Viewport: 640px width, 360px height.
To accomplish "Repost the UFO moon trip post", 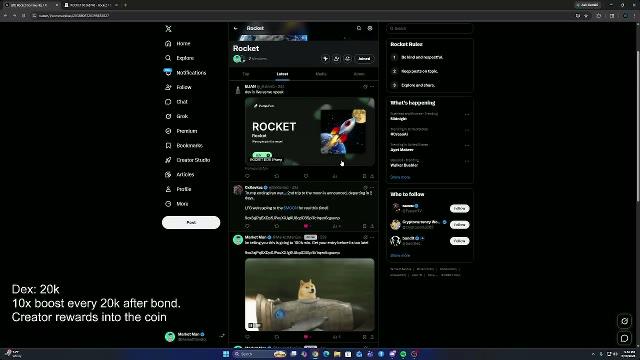I will [x=277, y=226].
